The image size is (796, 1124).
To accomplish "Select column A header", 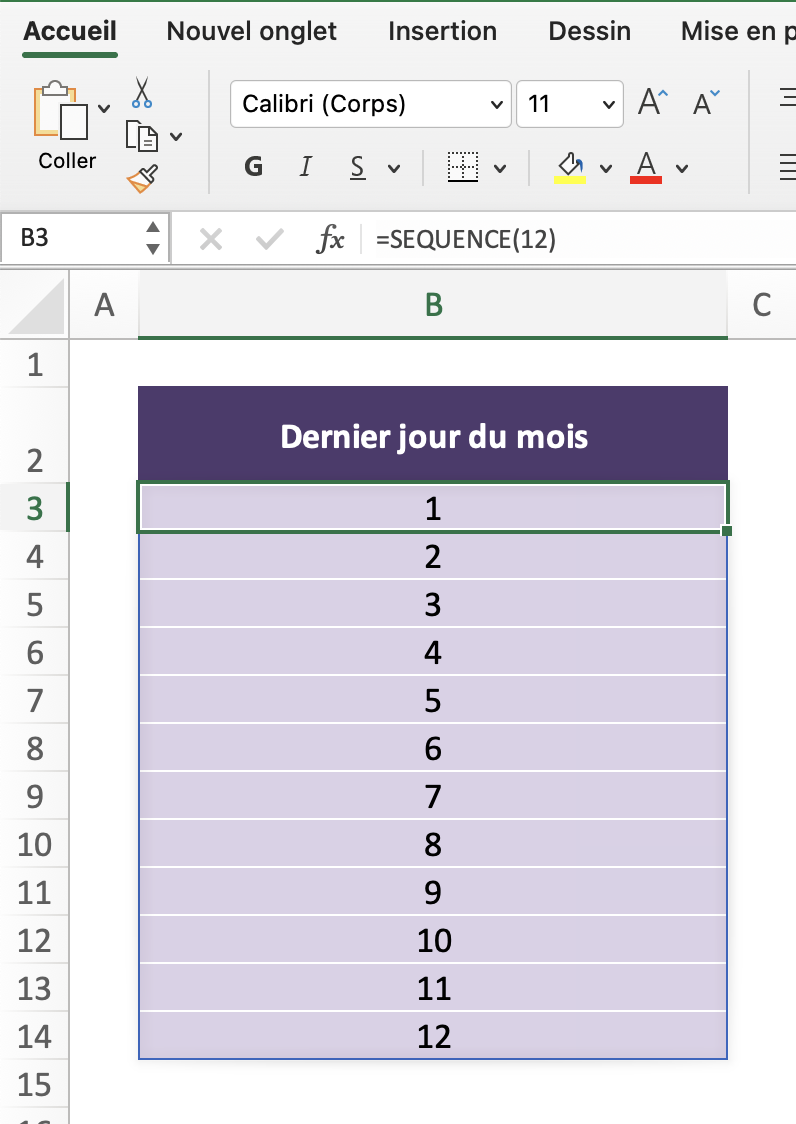I will pos(104,305).
